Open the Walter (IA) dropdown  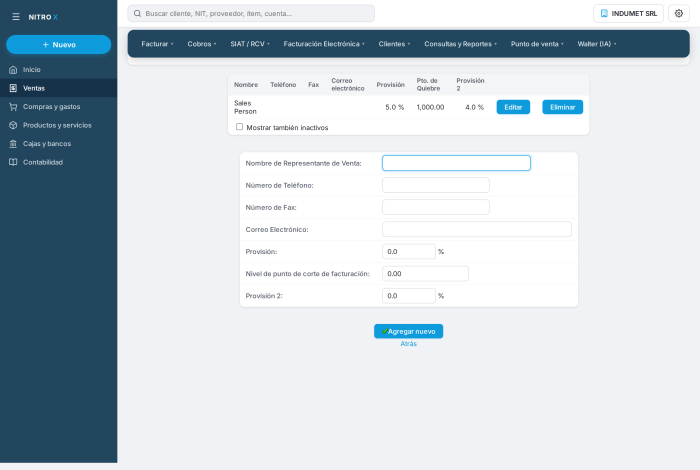tap(597, 44)
